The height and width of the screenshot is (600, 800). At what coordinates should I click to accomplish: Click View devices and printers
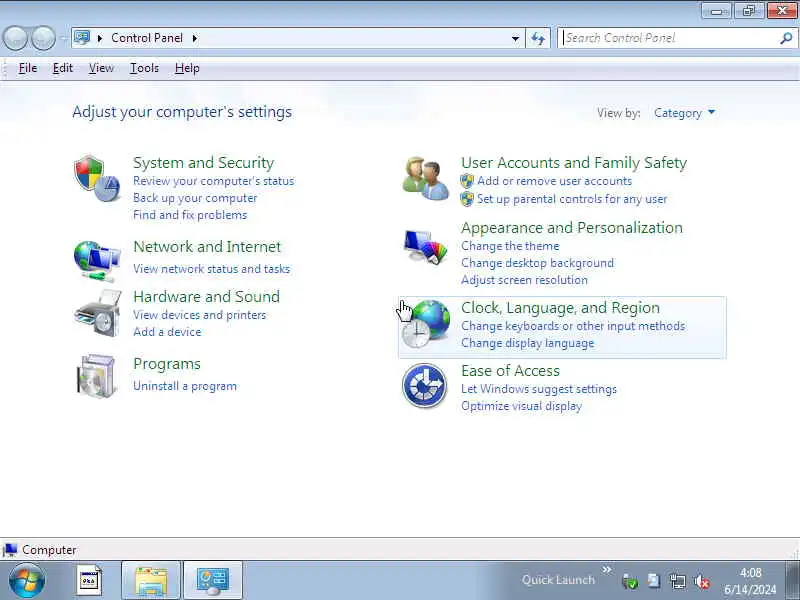(199, 315)
